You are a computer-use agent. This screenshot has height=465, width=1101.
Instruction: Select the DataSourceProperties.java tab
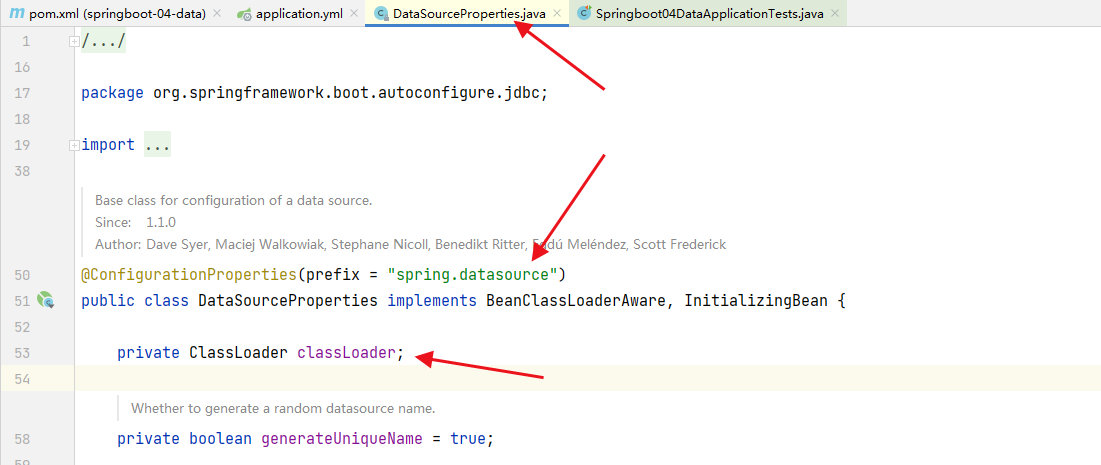click(x=467, y=13)
